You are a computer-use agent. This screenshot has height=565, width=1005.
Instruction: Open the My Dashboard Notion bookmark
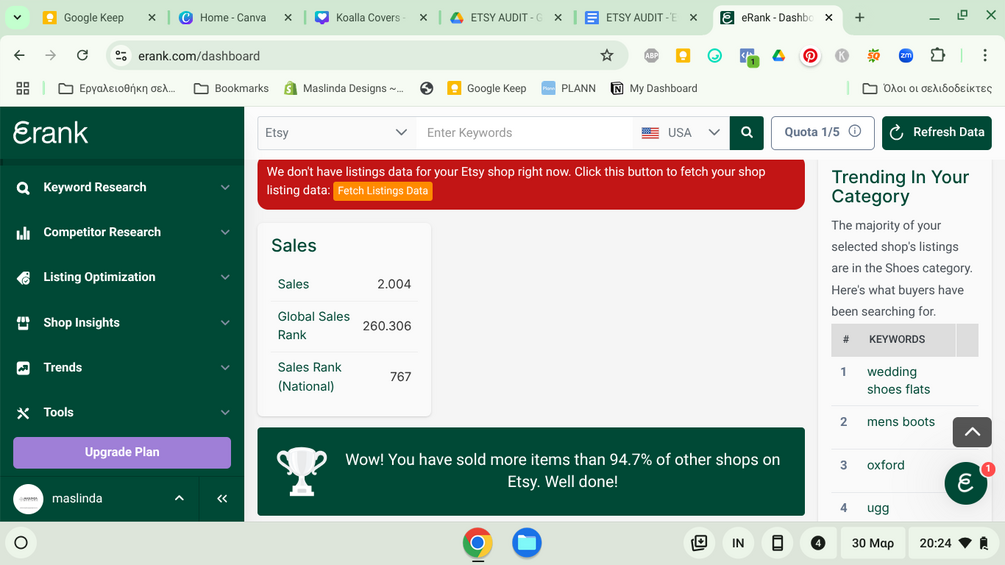tap(654, 88)
